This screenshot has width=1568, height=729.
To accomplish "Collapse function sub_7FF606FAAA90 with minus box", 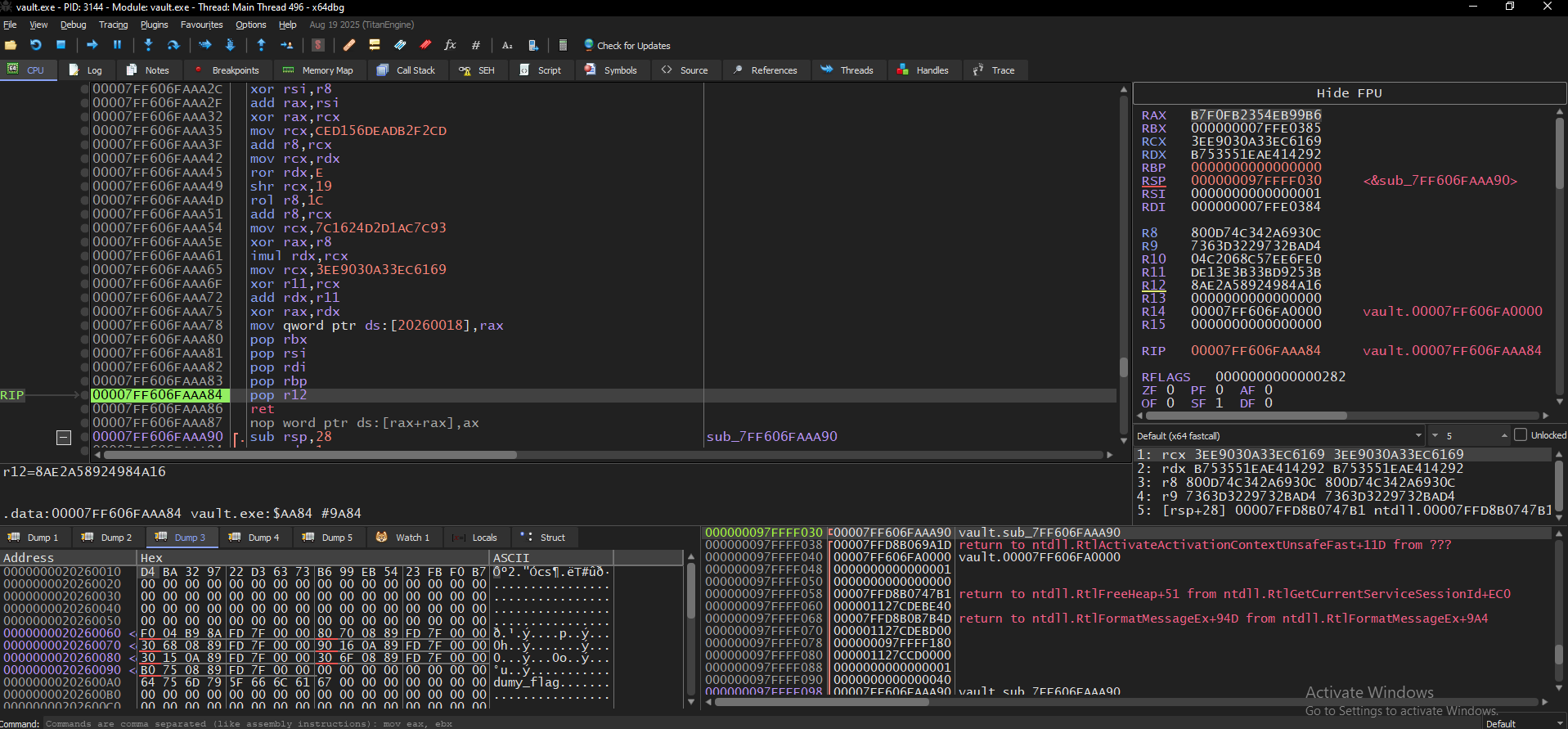I will click(x=64, y=437).
